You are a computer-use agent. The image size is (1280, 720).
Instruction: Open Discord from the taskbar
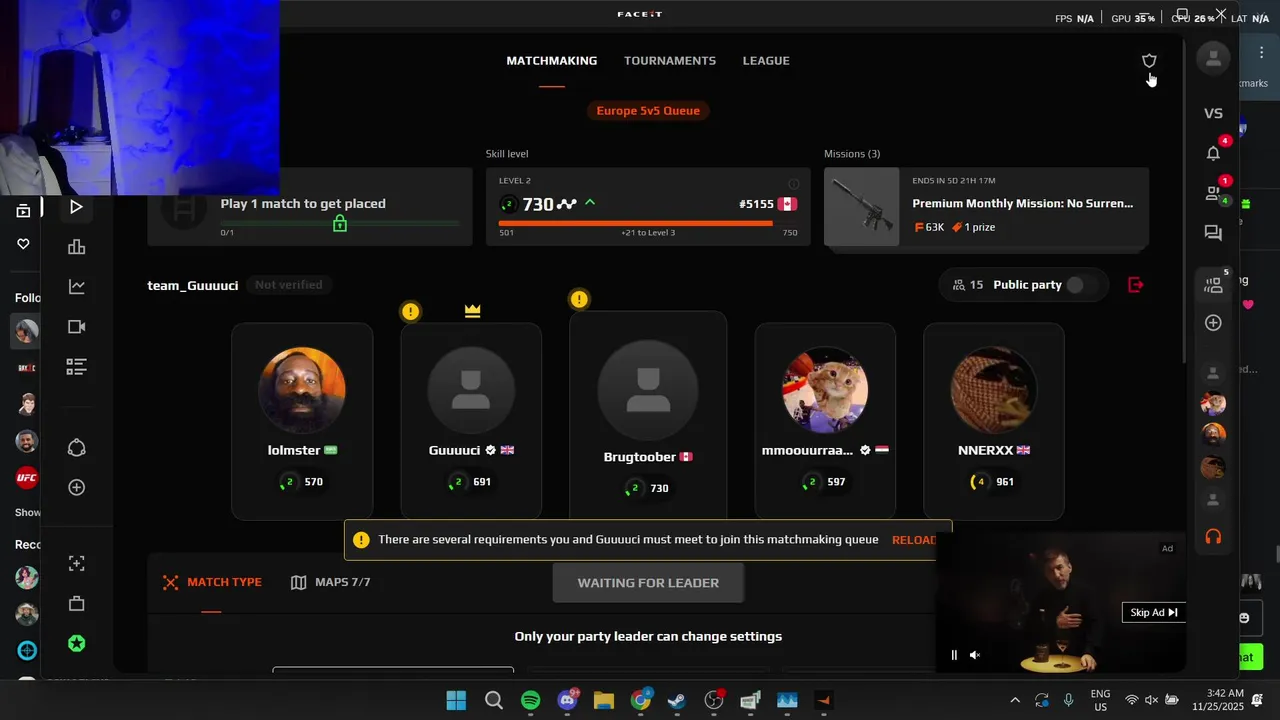pyautogui.click(x=567, y=700)
